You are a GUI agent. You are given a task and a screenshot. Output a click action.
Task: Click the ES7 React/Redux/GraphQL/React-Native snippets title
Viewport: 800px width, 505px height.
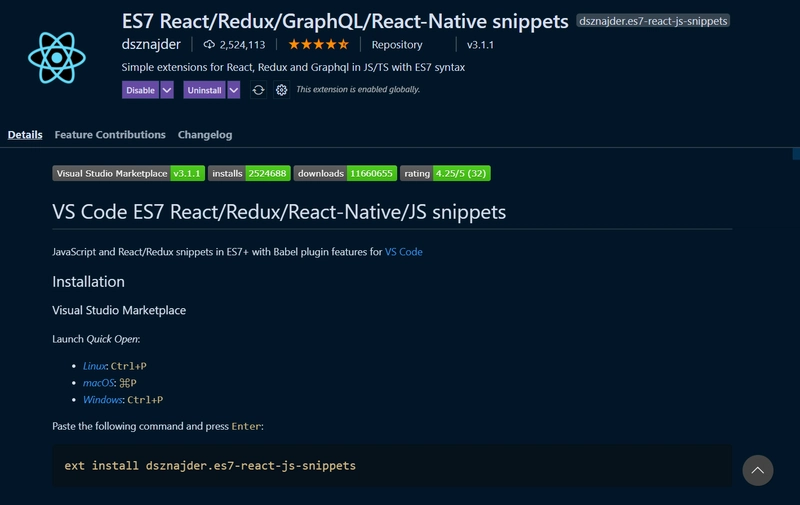(345, 21)
